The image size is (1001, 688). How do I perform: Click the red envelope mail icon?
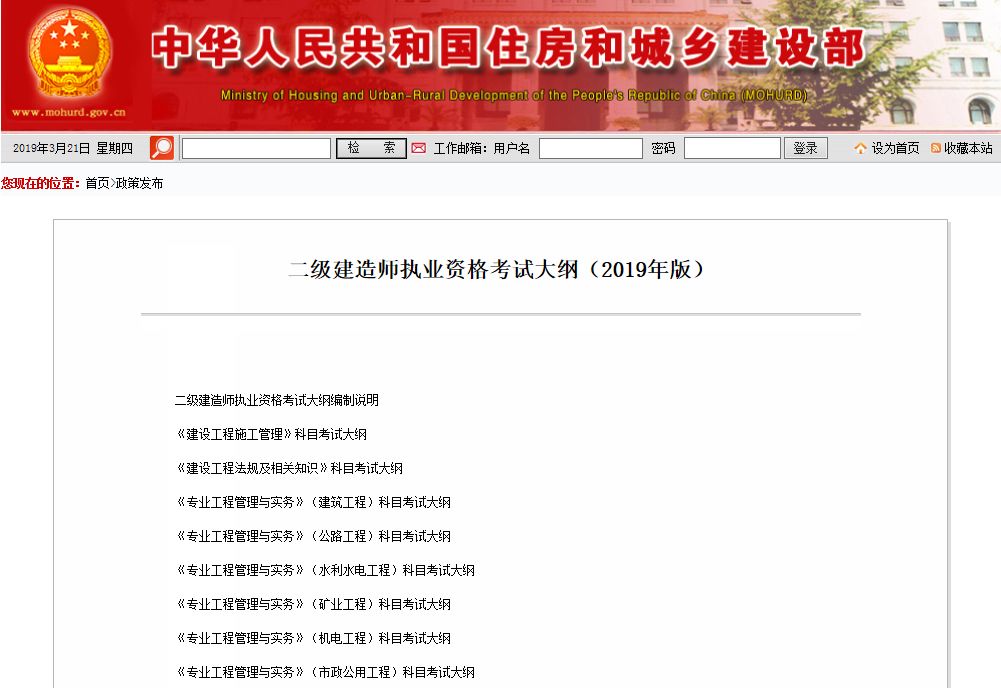419,148
